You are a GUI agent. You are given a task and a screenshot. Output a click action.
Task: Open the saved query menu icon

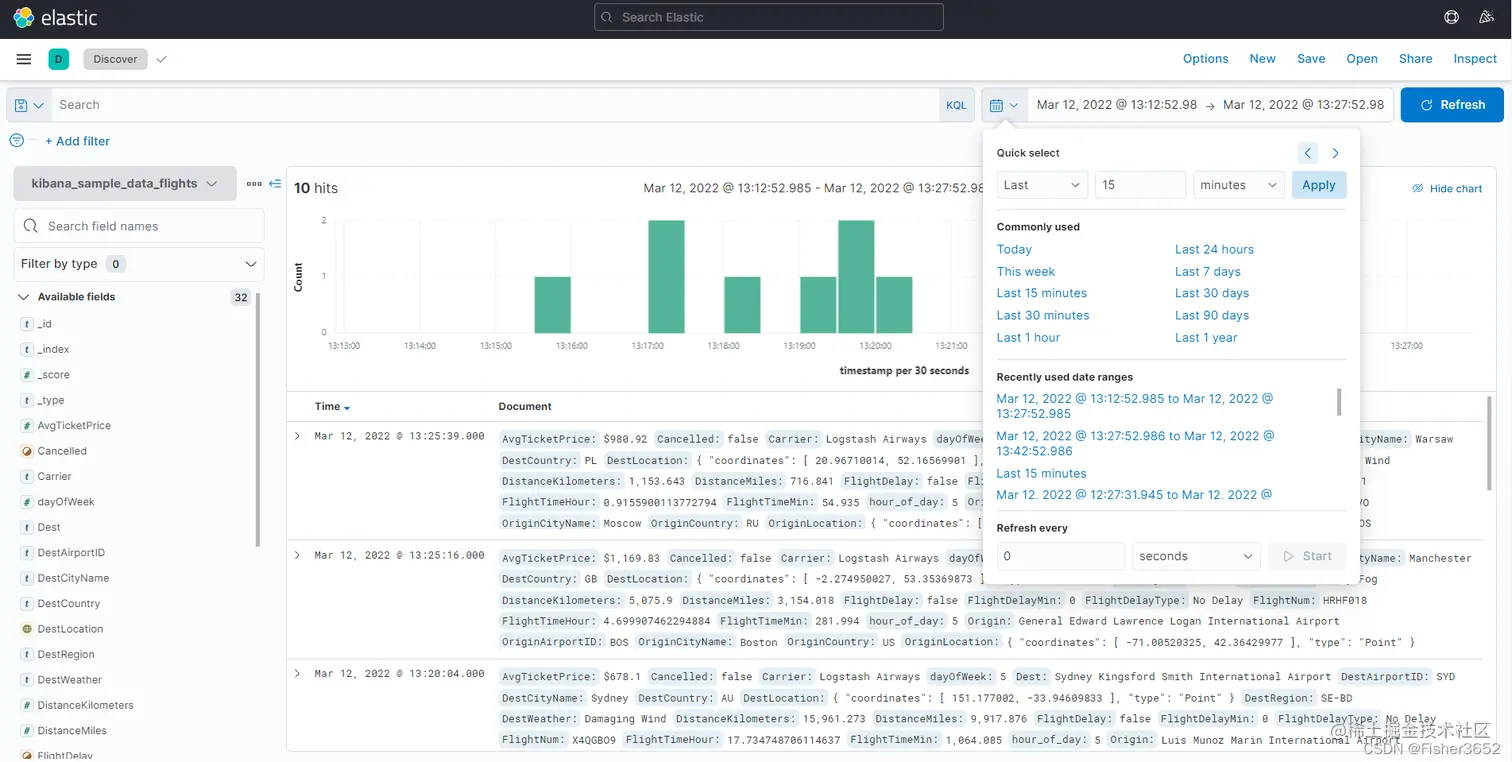pyautogui.click(x=29, y=105)
